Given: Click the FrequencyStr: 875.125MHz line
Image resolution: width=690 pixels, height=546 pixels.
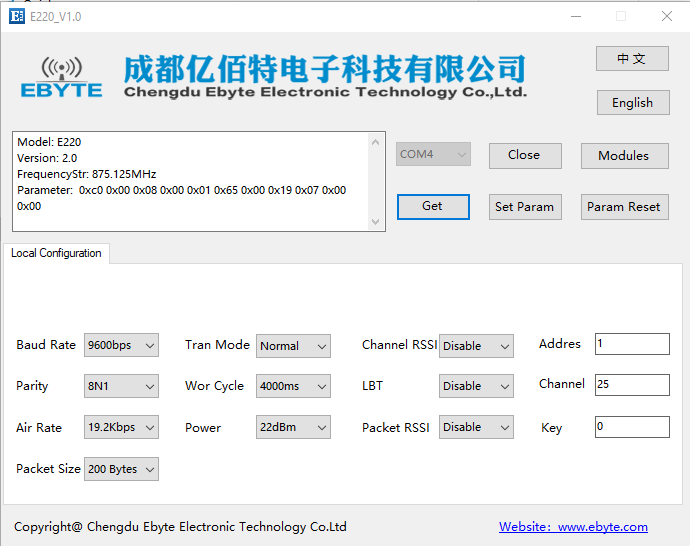Looking at the screenshot, I should tap(87, 174).
